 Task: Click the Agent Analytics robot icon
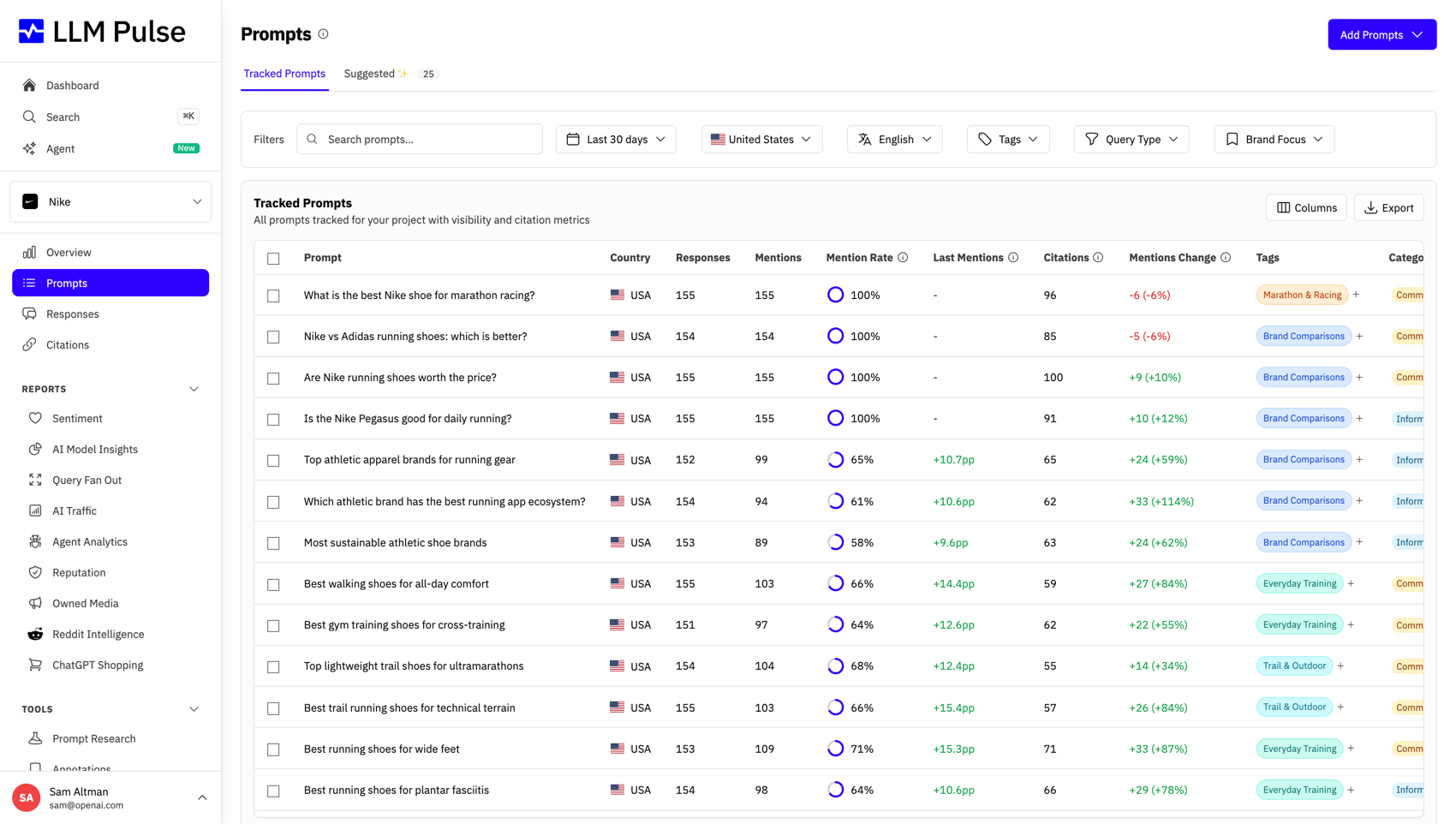[x=35, y=541]
